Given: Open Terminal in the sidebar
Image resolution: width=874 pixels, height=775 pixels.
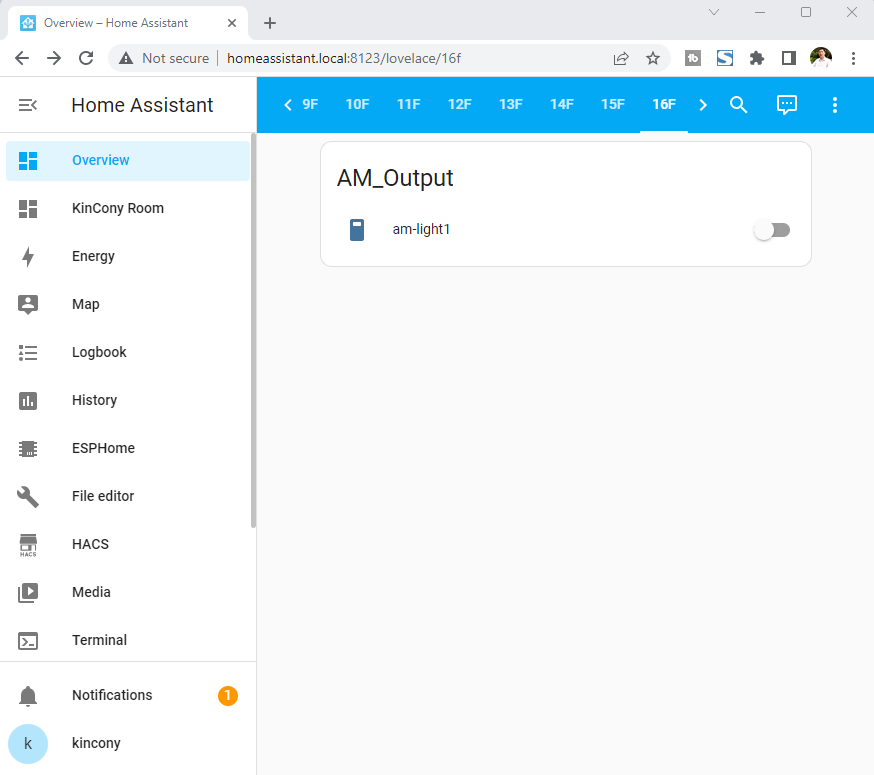Looking at the screenshot, I should 99,641.
